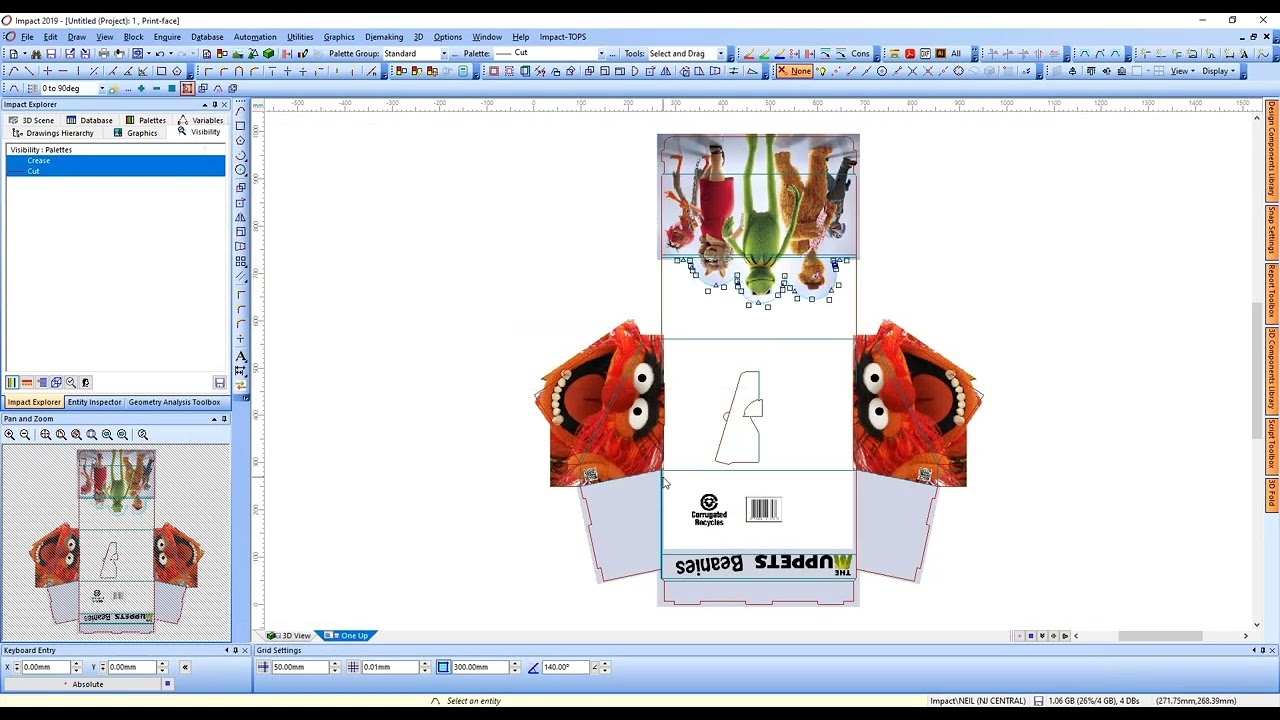The width and height of the screenshot is (1280, 720).
Task: Open the Palette 'Cut' dropdown
Action: coord(601,53)
